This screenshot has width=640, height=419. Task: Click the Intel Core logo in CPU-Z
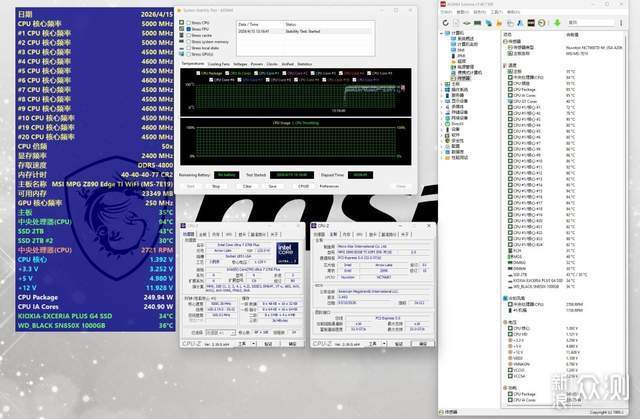(x=287, y=253)
